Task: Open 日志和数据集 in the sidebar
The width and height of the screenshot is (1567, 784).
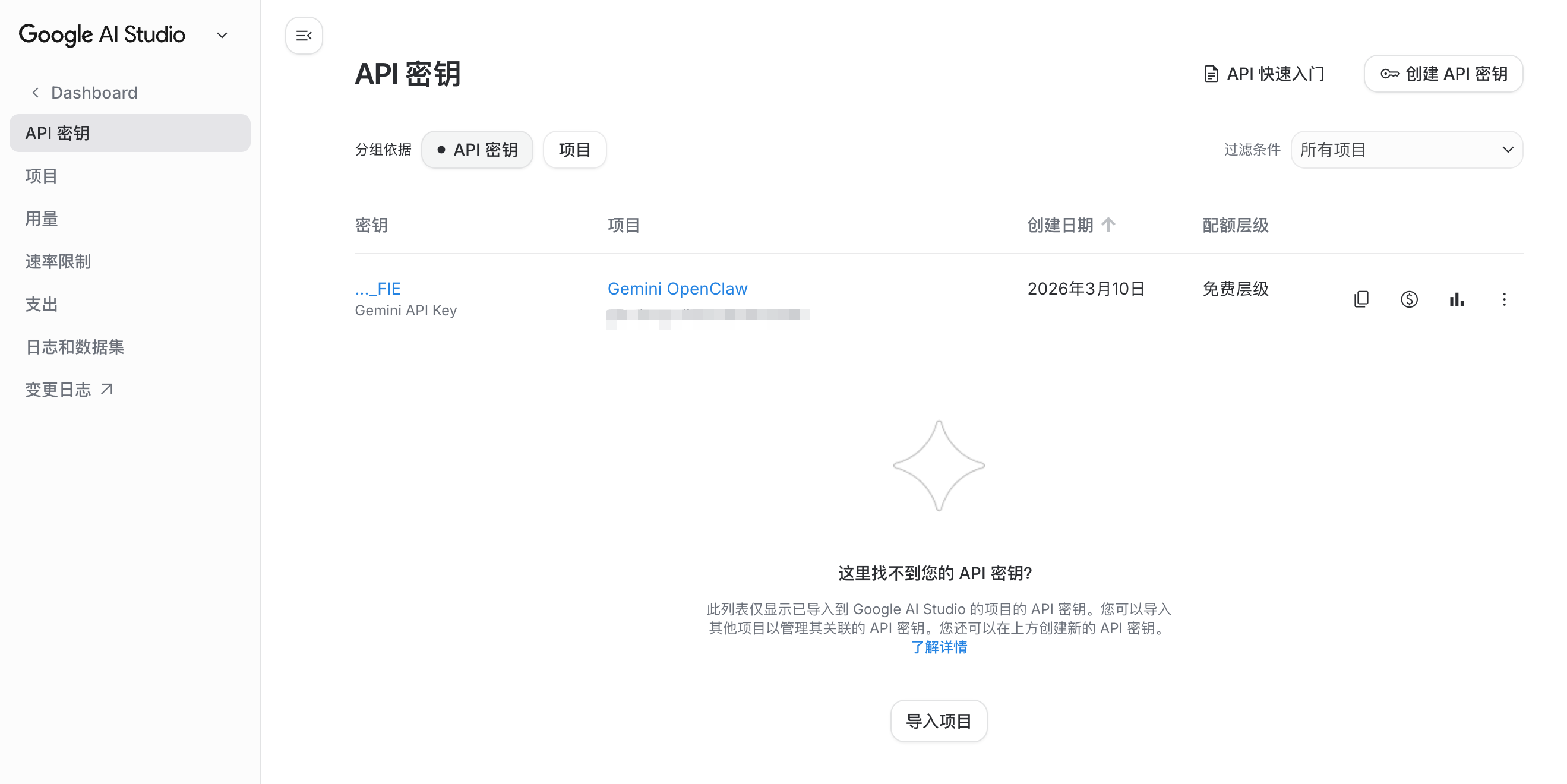Action: [x=74, y=347]
